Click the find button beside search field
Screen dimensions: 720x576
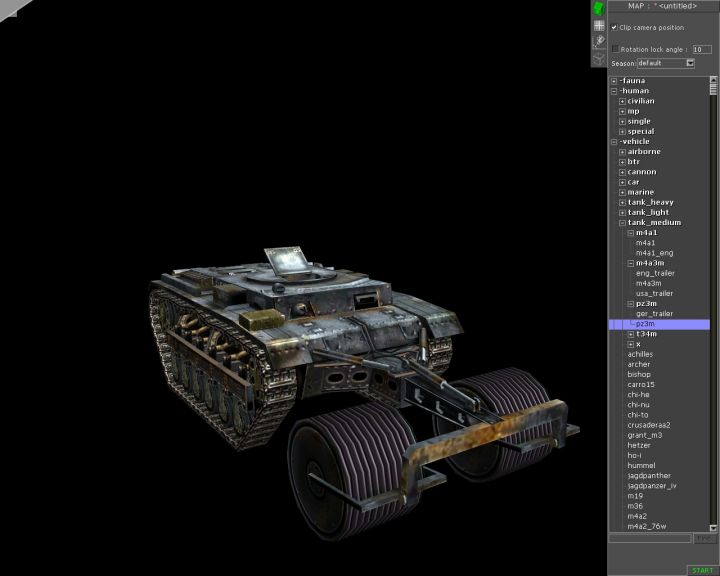(x=705, y=538)
